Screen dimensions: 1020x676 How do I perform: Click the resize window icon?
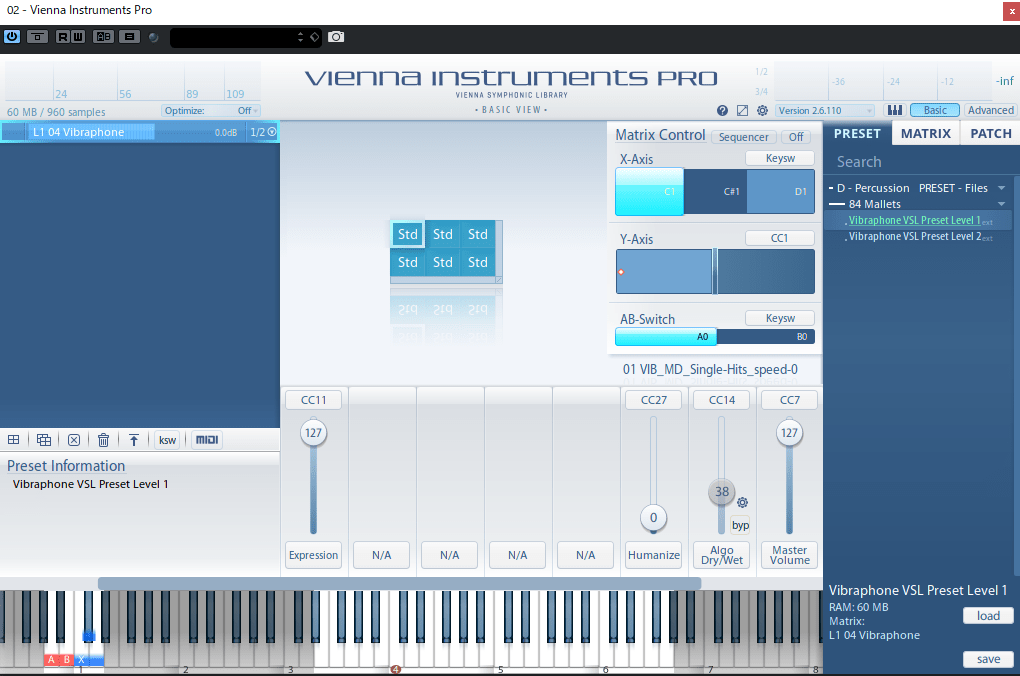click(x=742, y=111)
